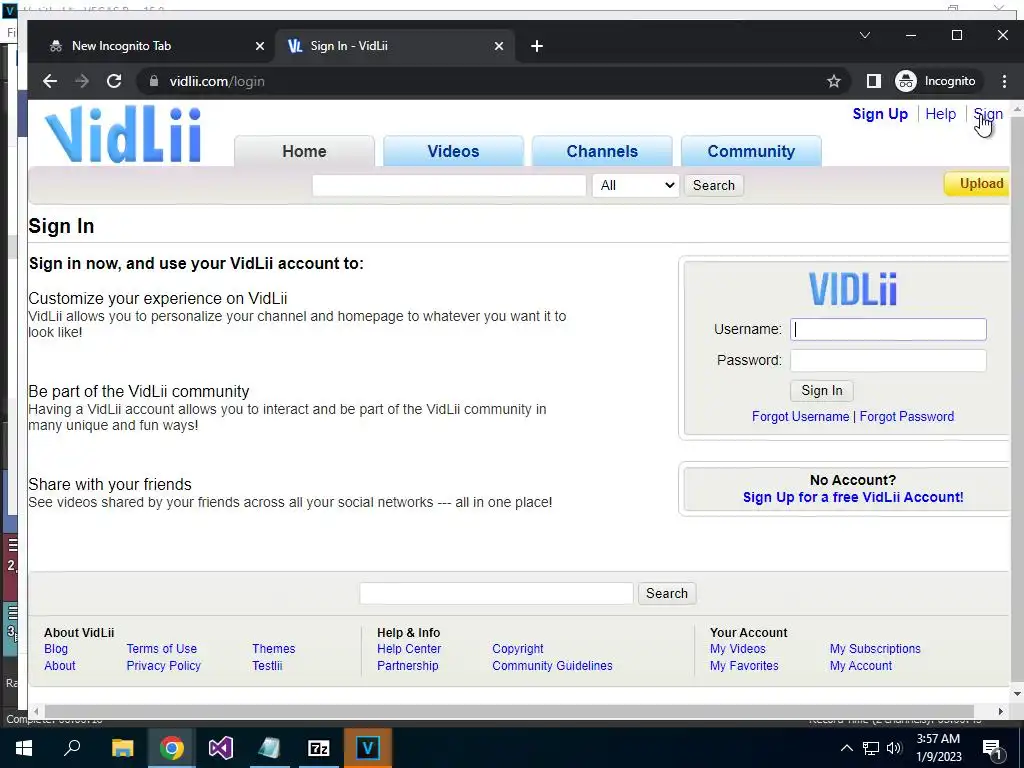Open the Home navigation tab
The width and height of the screenshot is (1024, 768).
coord(304,151)
